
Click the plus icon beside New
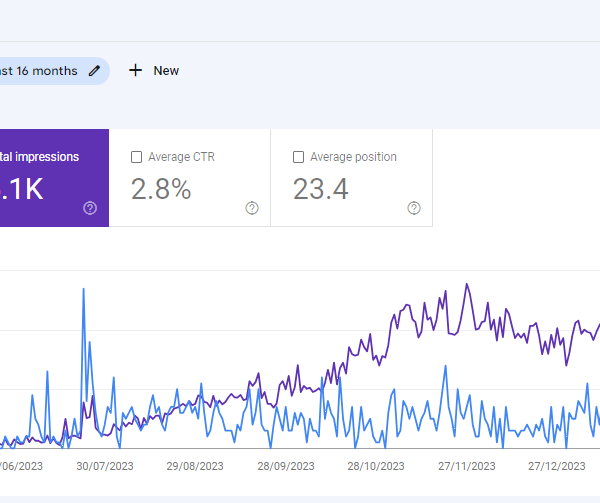pyautogui.click(x=136, y=71)
